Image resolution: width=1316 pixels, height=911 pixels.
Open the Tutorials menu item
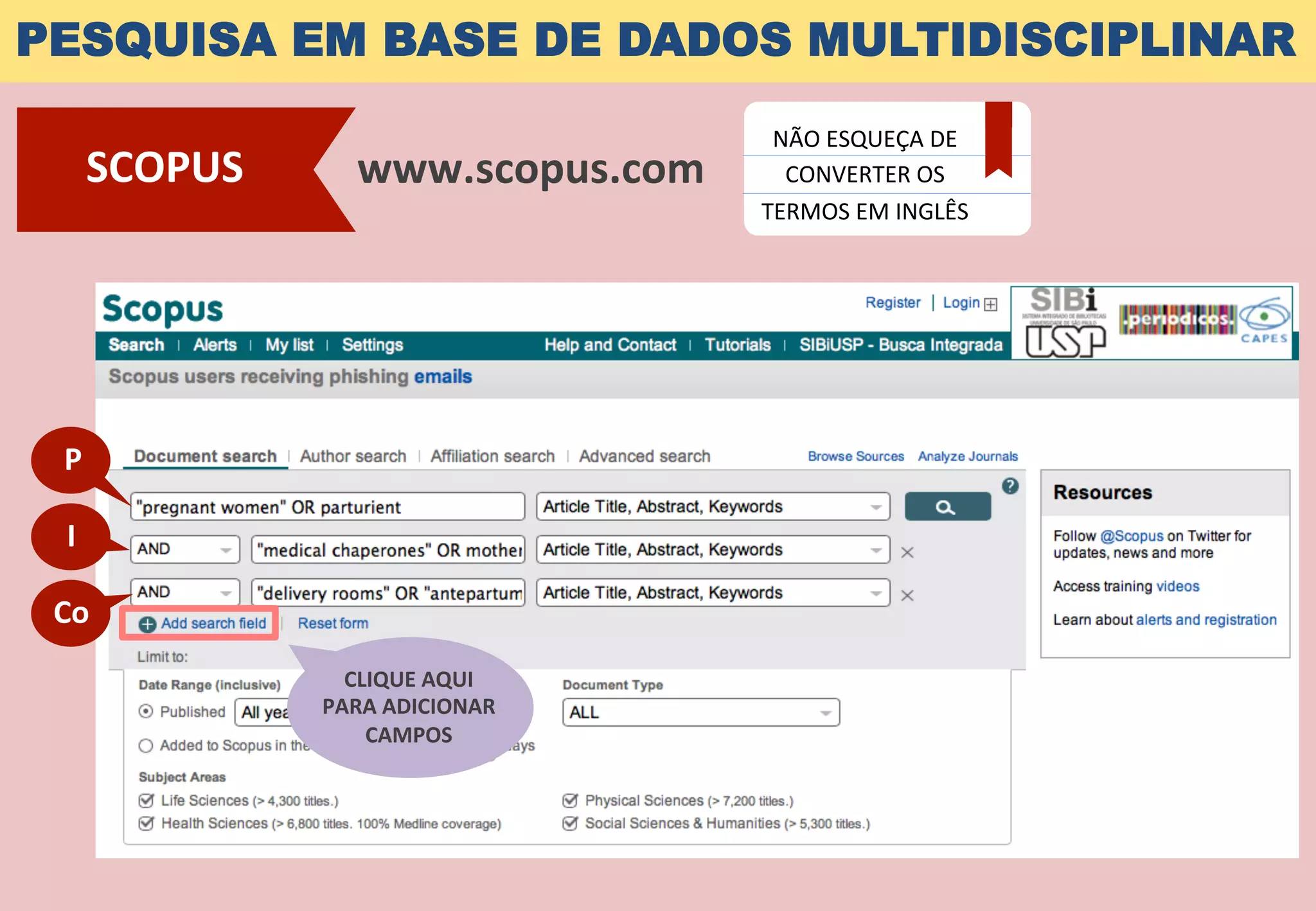[x=738, y=345]
